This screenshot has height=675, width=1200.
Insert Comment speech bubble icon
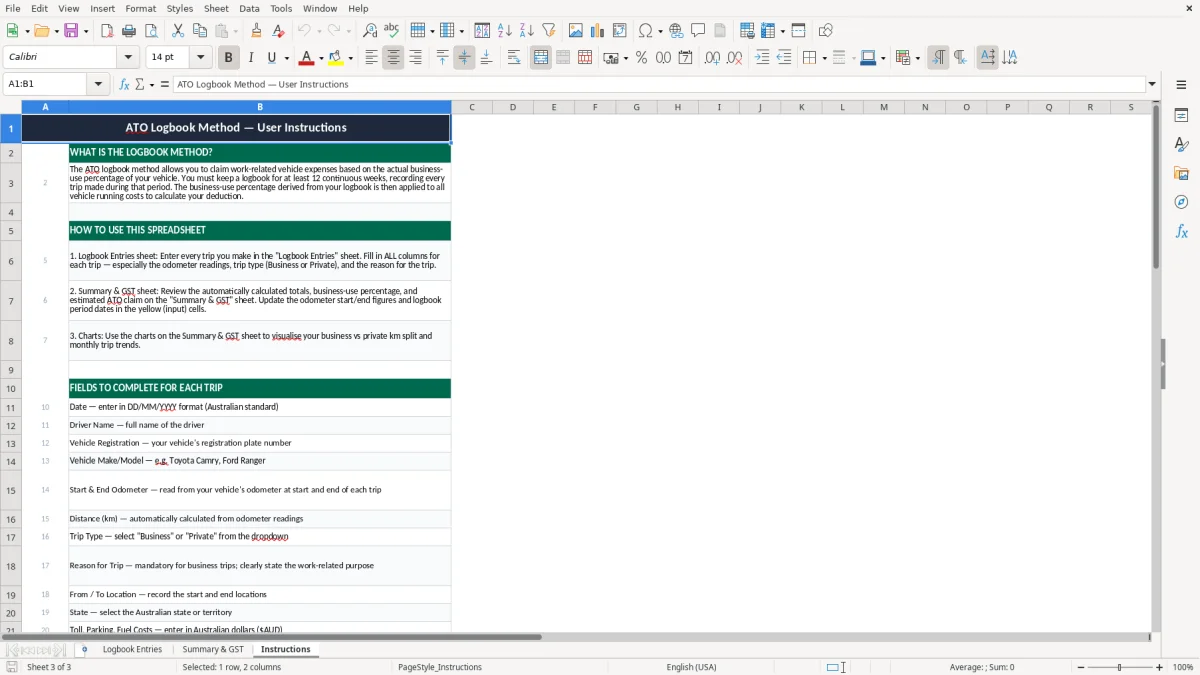point(698,31)
